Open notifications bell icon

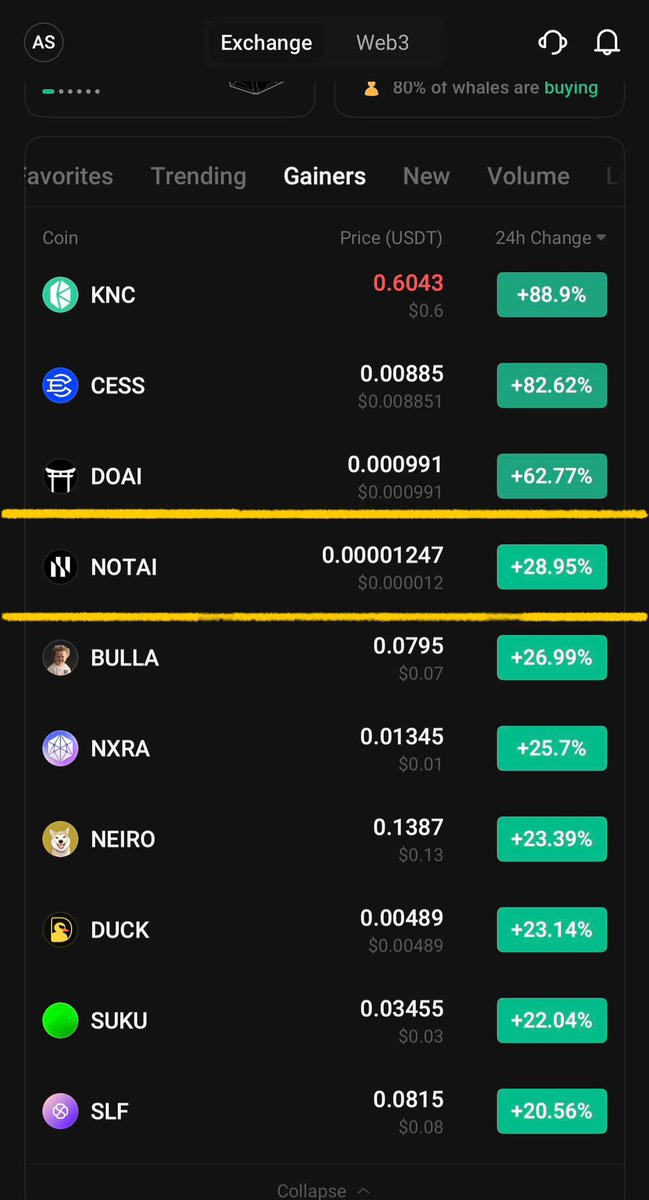tap(607, 43)
